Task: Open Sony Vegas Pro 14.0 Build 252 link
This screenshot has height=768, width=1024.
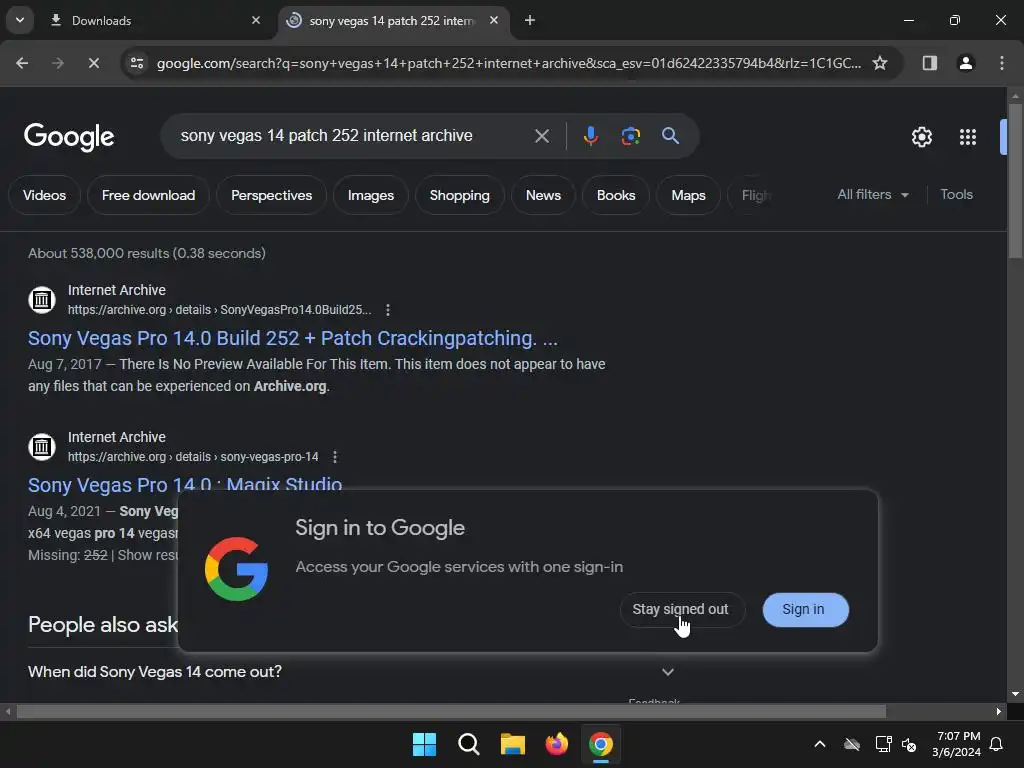Action: point(293,338)
